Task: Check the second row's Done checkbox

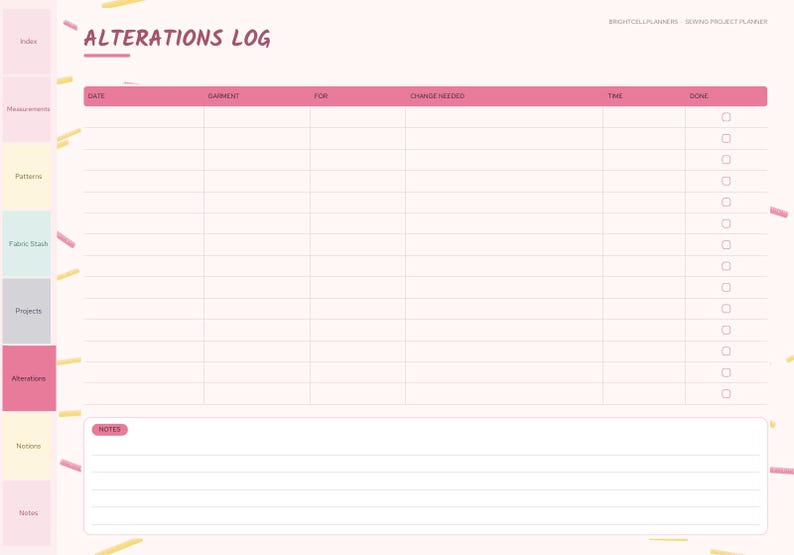Action: [x=726, y=138]
